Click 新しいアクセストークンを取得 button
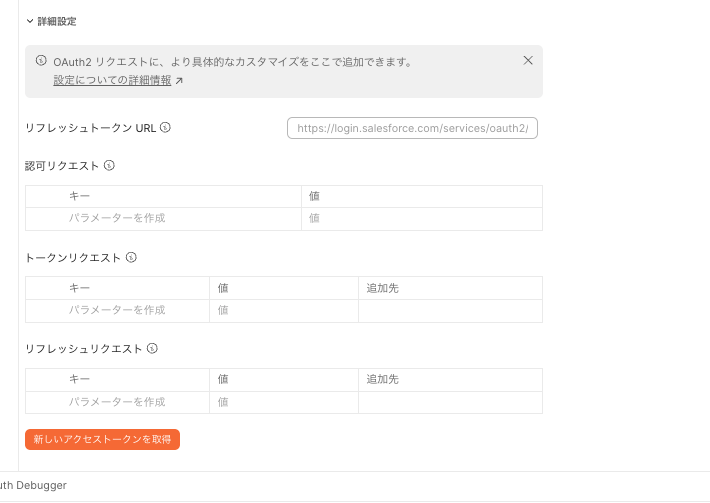Screen dimensions: 710x503 tap(102, 440)
